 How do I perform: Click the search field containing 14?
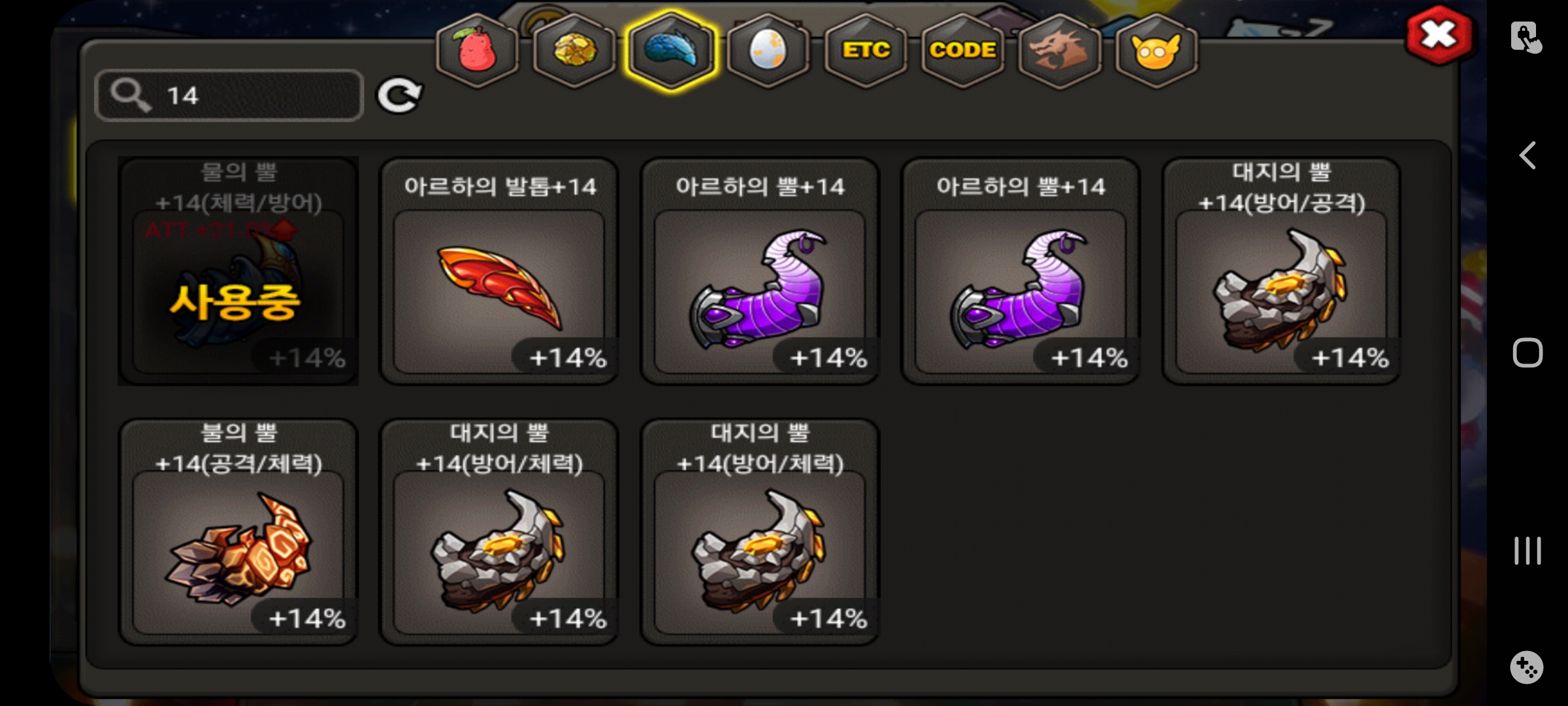(x=229, y=95)
